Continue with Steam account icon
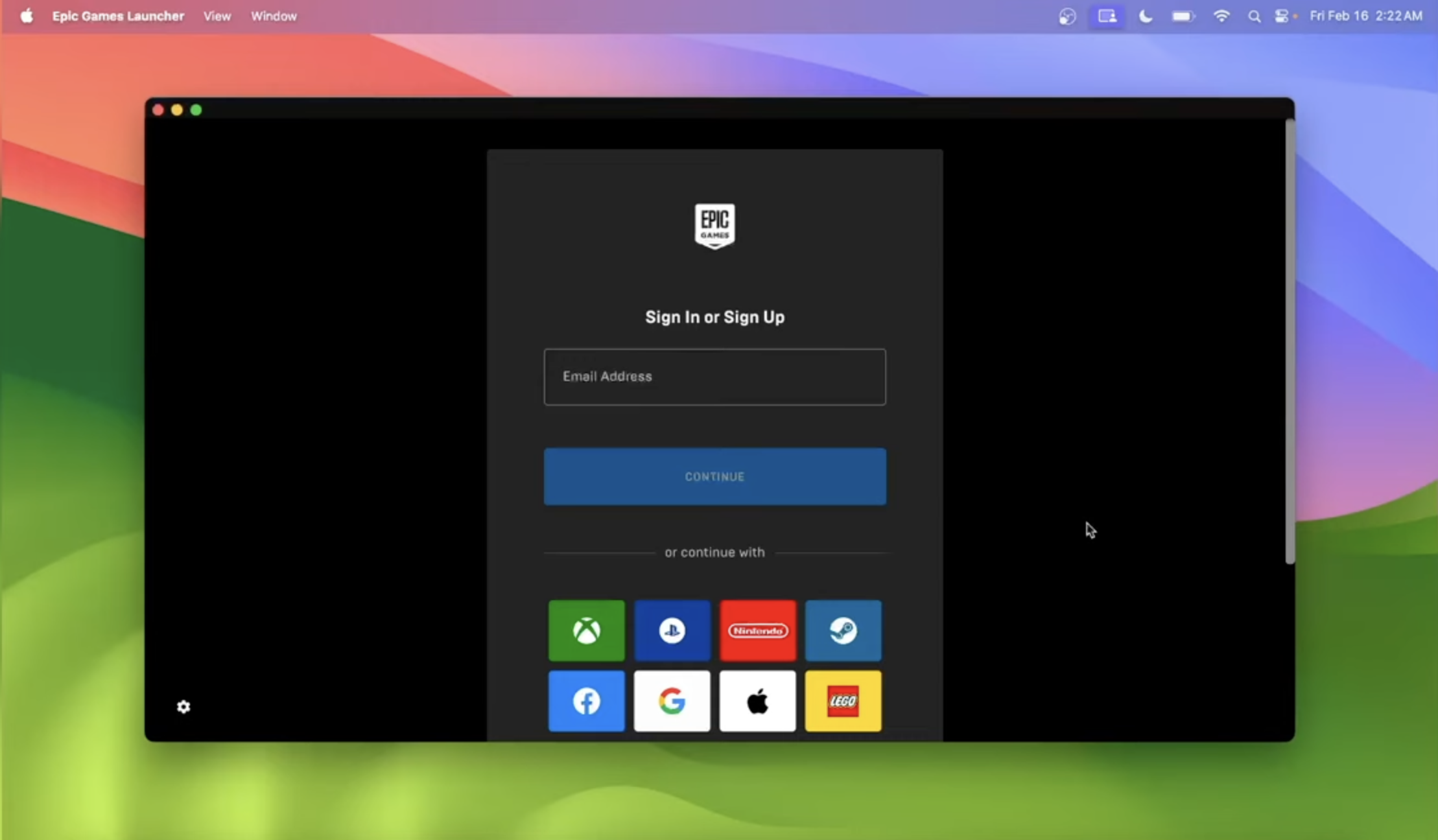 click(843, 631)
